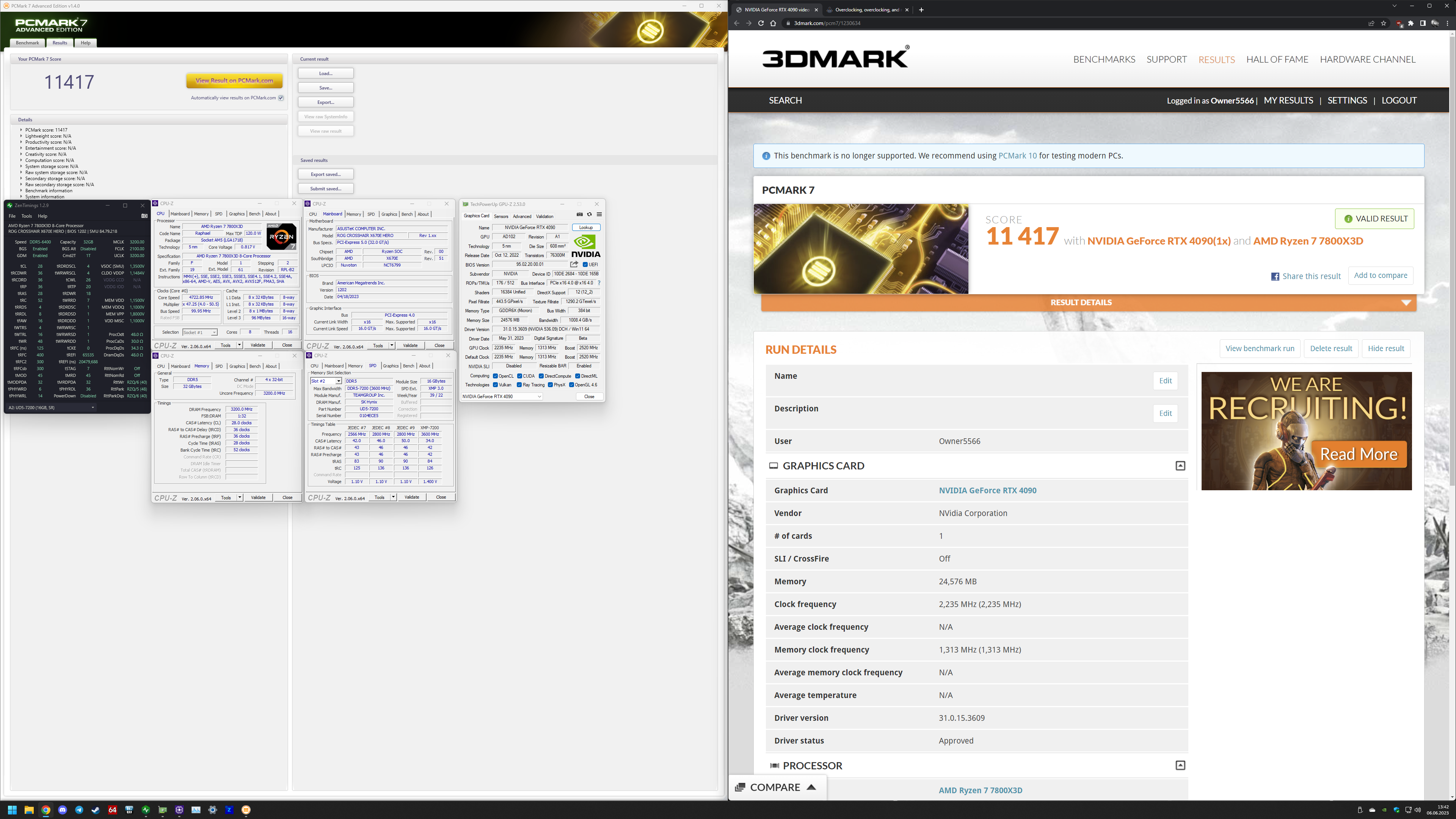Viewport: 1456px width, 819px height.
Task: Click the Bus Interface question mark in GPU-Z
Action: coord(599,282)
